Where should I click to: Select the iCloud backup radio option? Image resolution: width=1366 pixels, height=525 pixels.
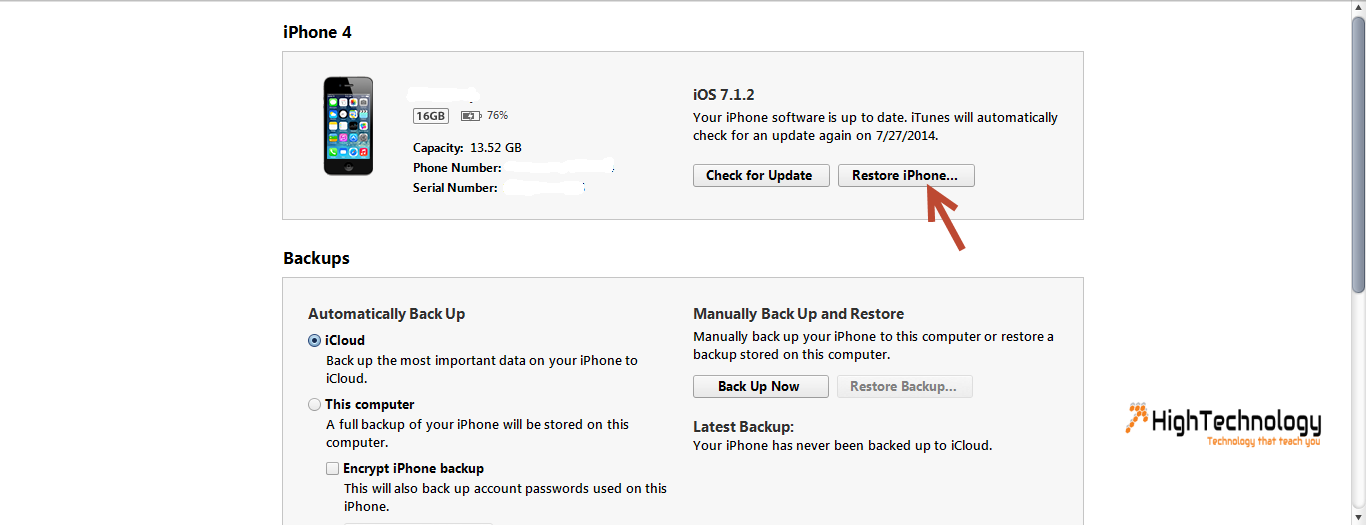click(315, 340)
